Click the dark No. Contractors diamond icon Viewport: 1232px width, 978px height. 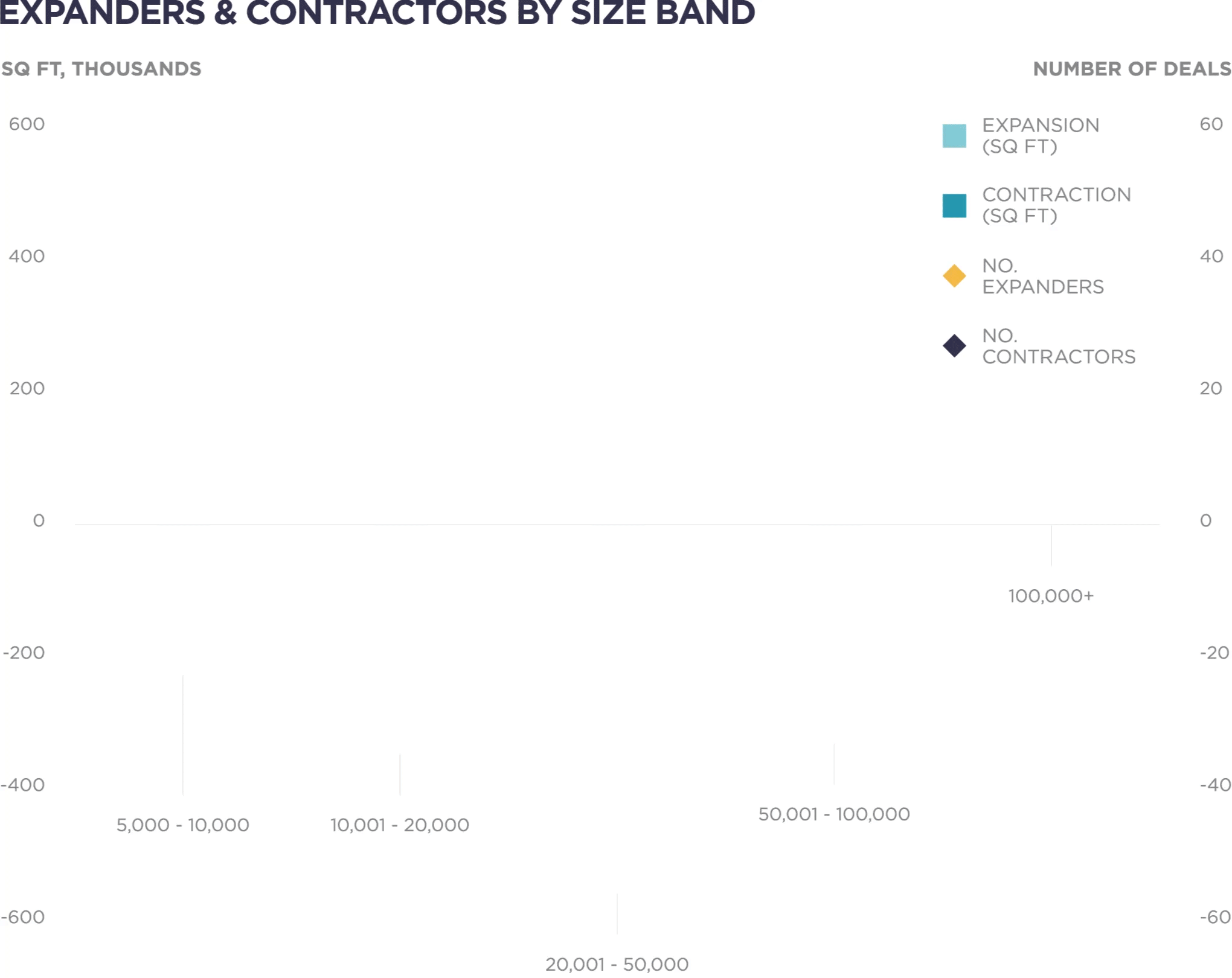tap(954, 346)
